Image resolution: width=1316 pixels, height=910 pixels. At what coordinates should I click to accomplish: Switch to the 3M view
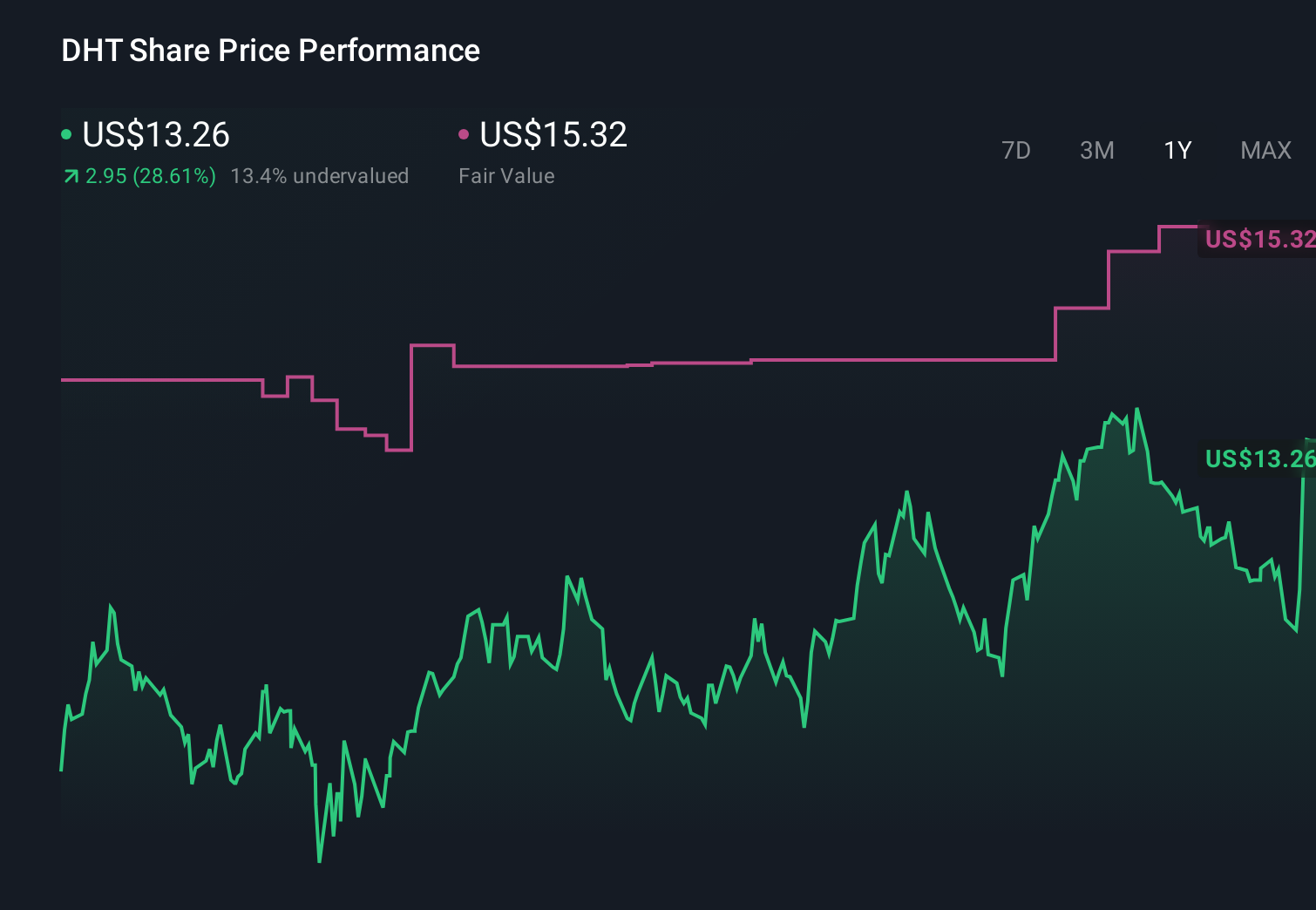point(1096,150)
